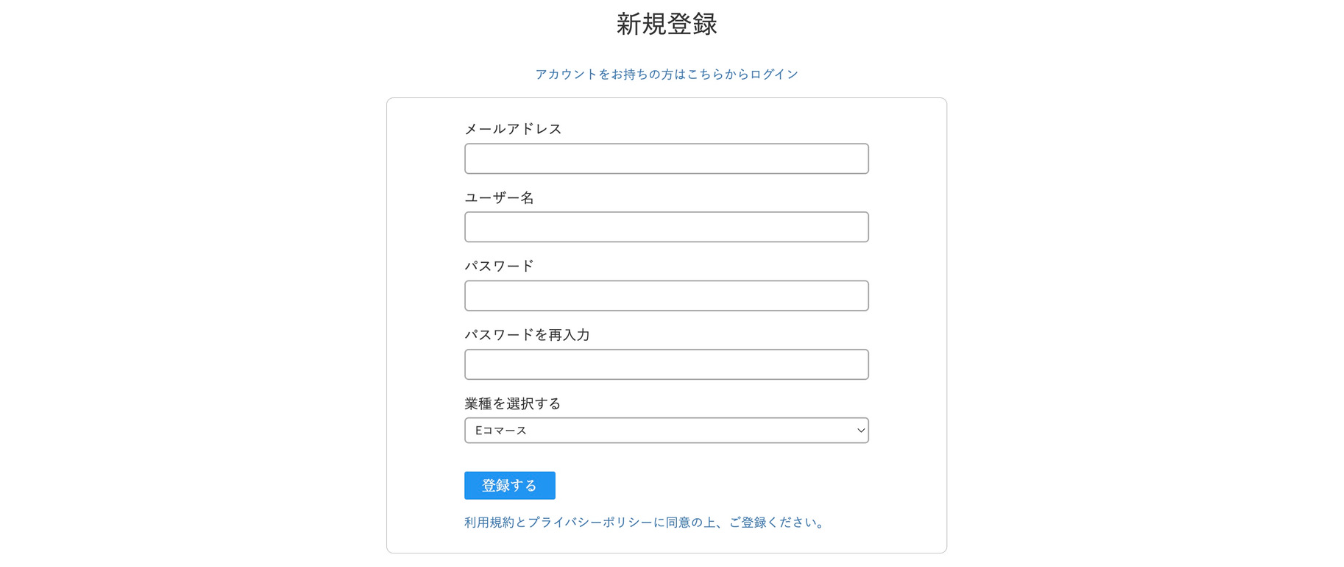
Task: Open the login link for existing account holders
Action: [x=666, y=74]
